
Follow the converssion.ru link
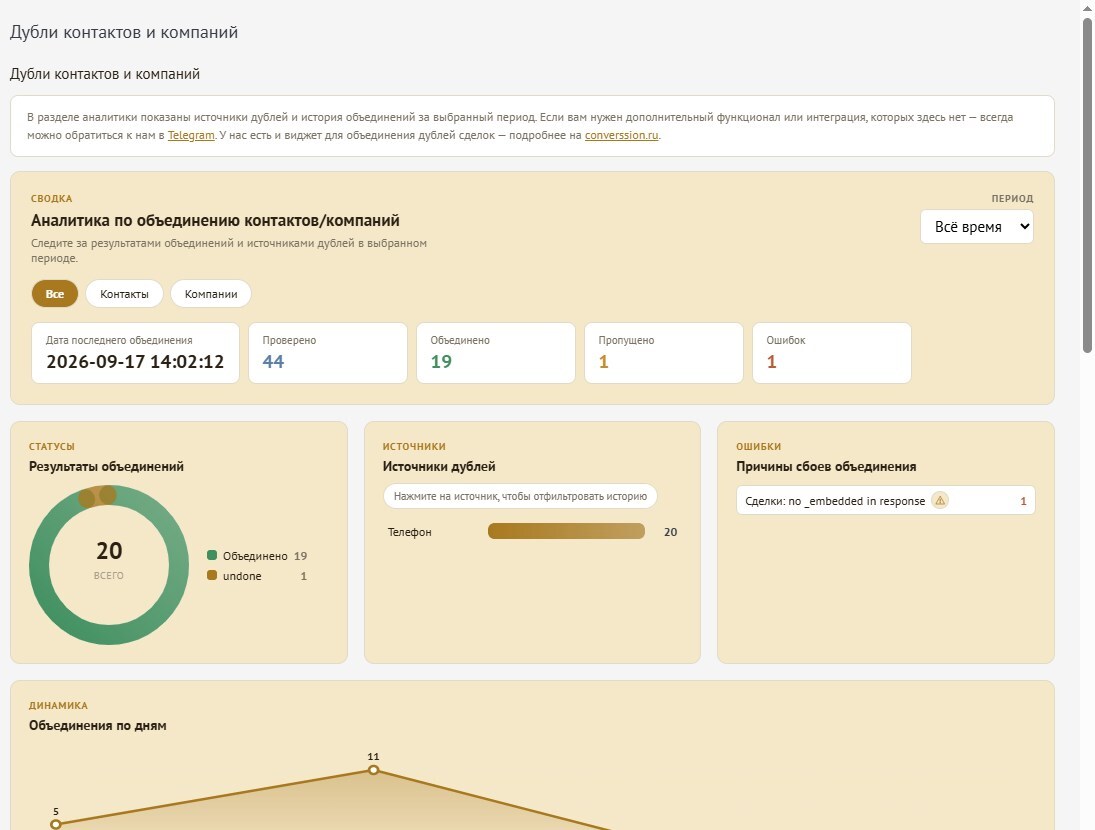622,135
